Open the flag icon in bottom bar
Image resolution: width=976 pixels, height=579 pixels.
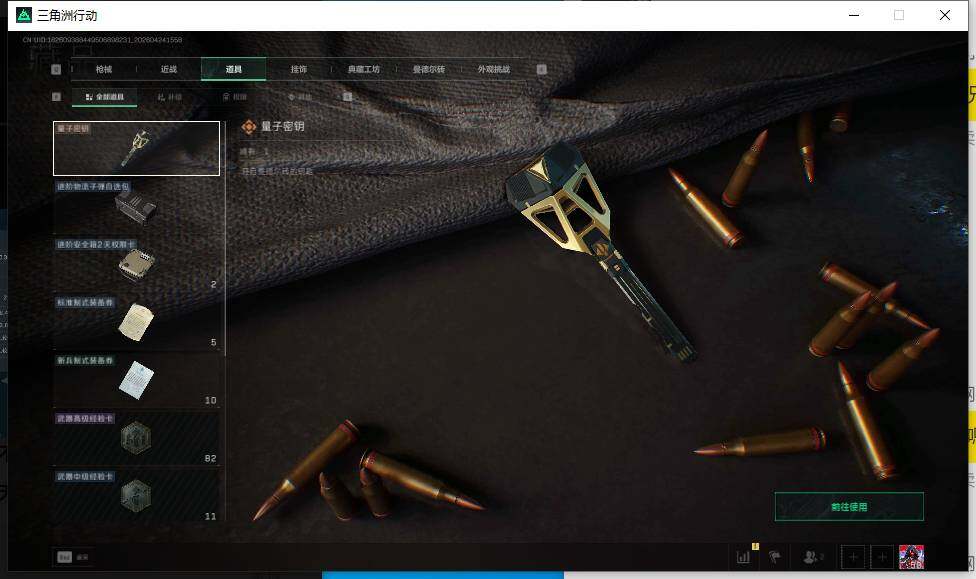774,557
